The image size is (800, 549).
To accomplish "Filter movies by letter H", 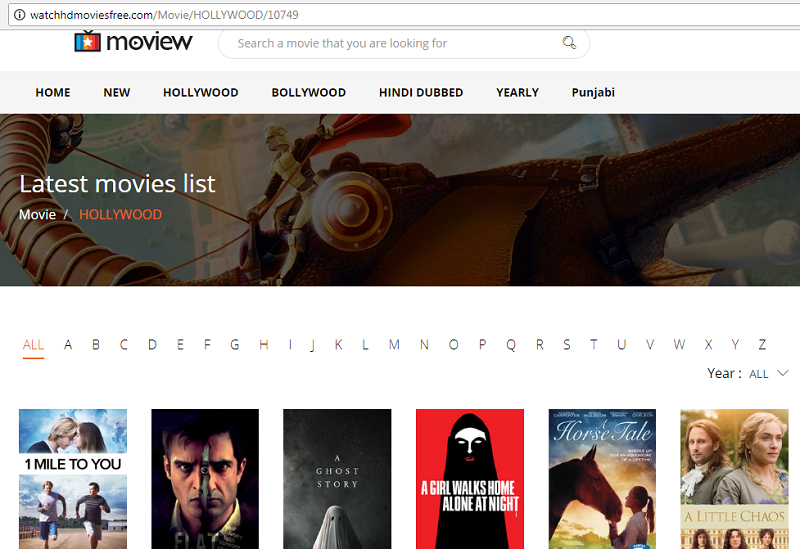I will [264, 345].
